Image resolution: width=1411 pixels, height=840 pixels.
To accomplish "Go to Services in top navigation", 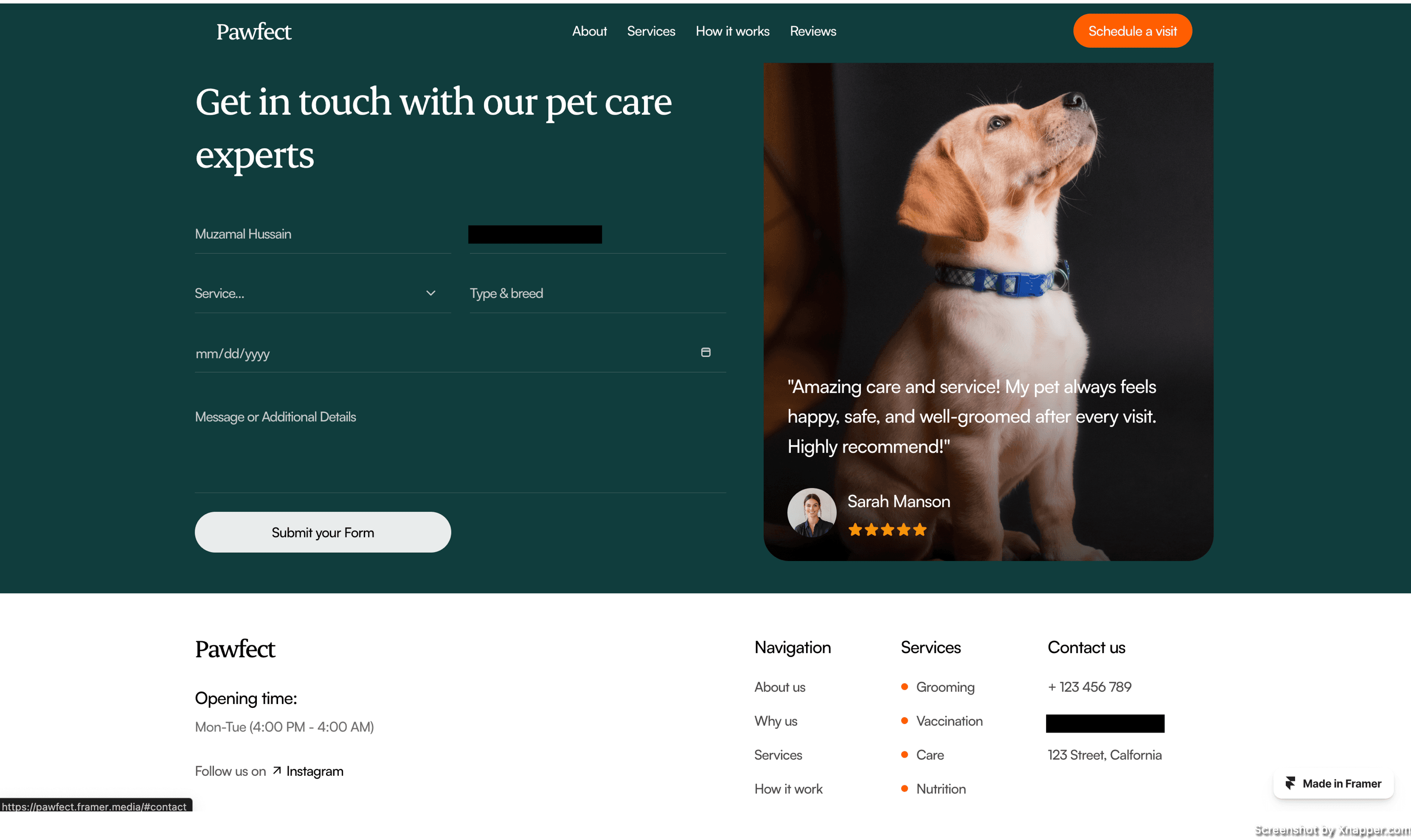I will (651, 31).
